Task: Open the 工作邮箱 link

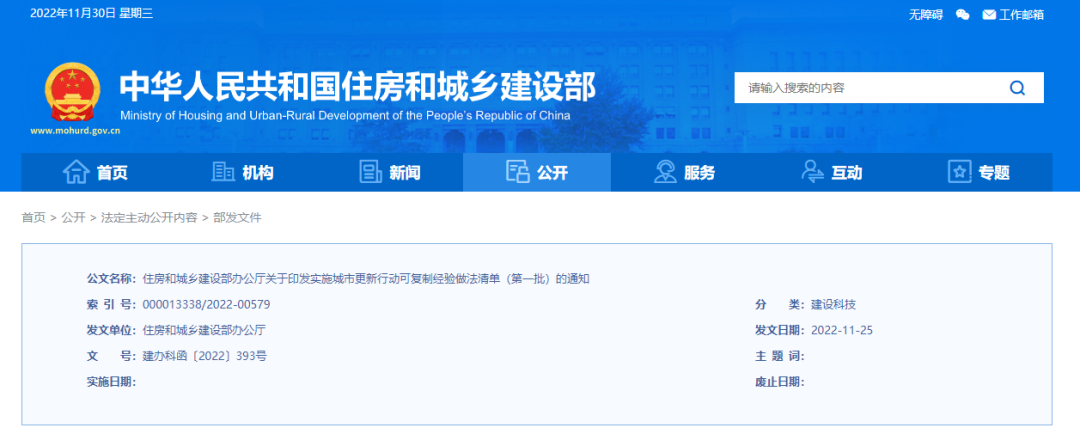Action: pyautogui.click(x=1021, y=14)
